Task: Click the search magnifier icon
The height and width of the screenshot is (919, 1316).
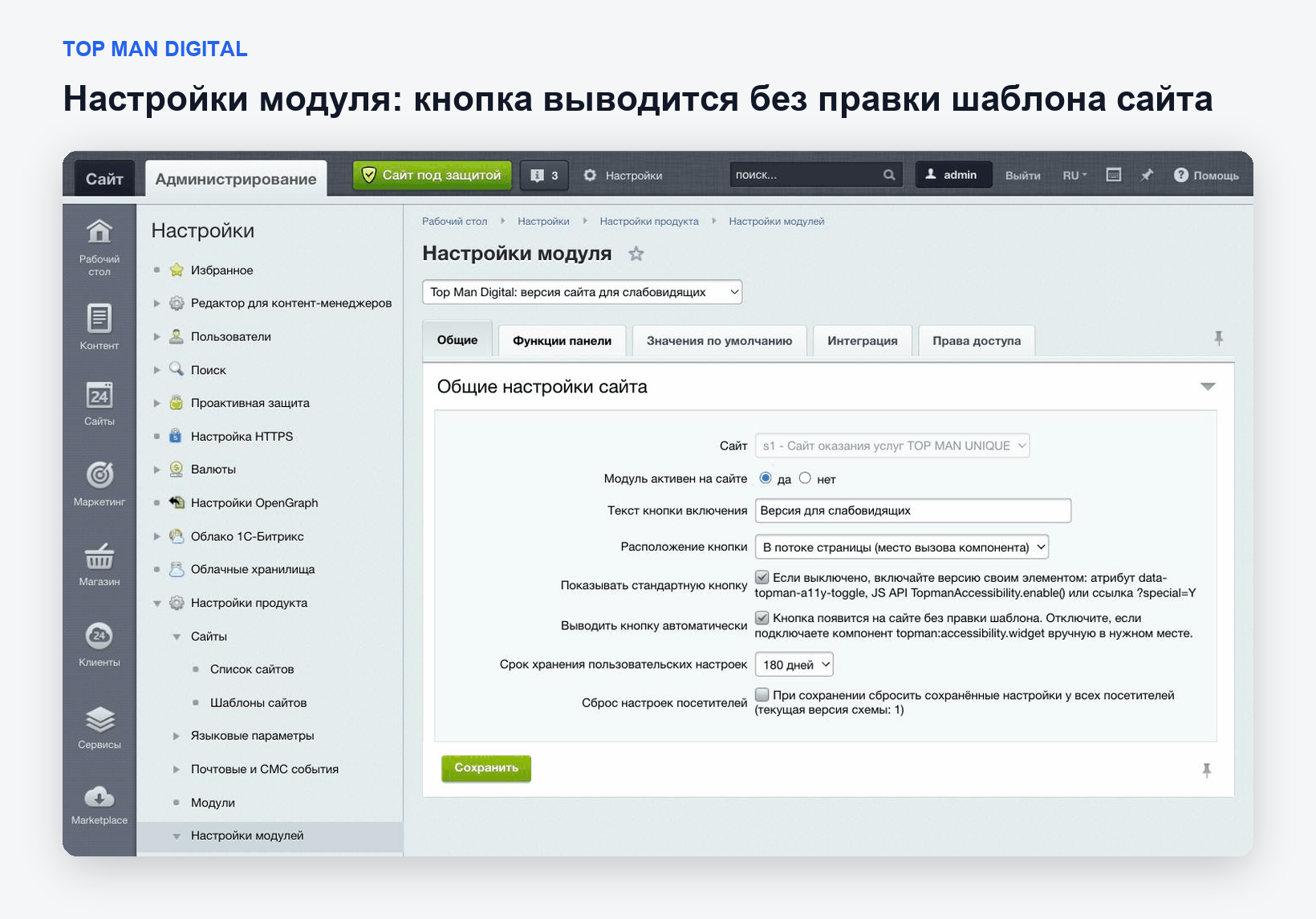Action: (x=889, y=175)
